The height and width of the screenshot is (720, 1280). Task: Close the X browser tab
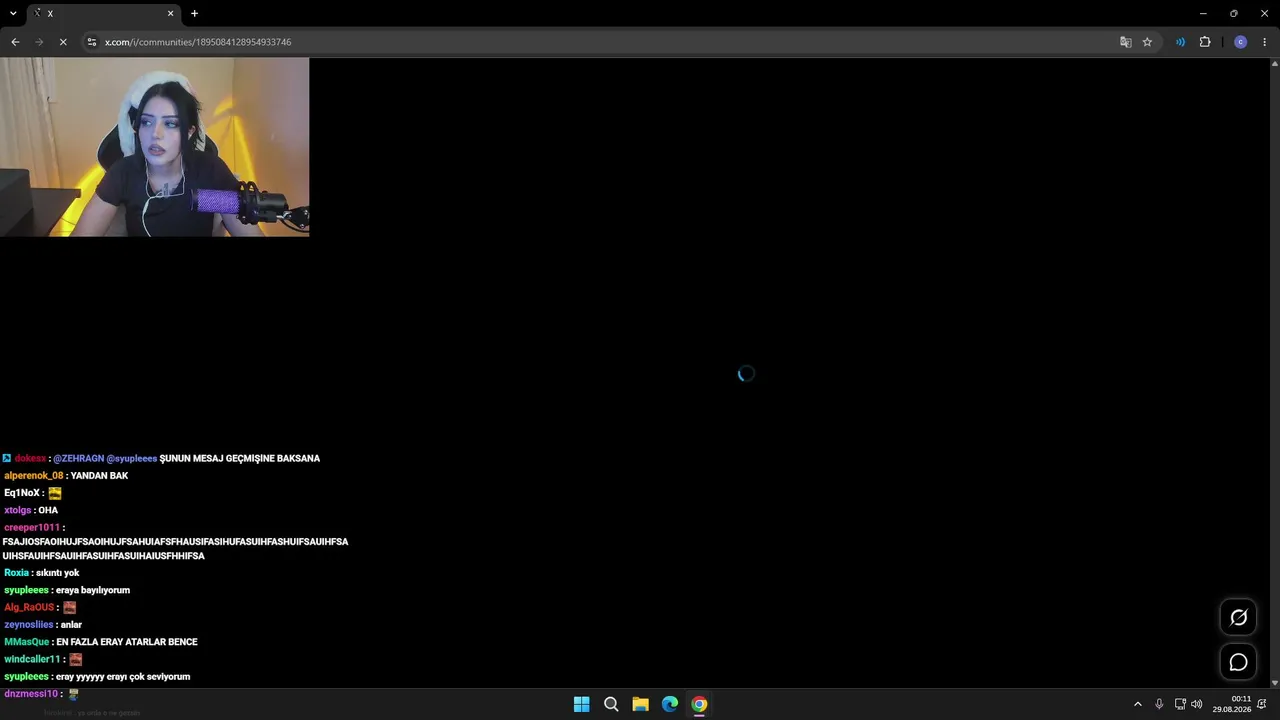click(170, 13)
